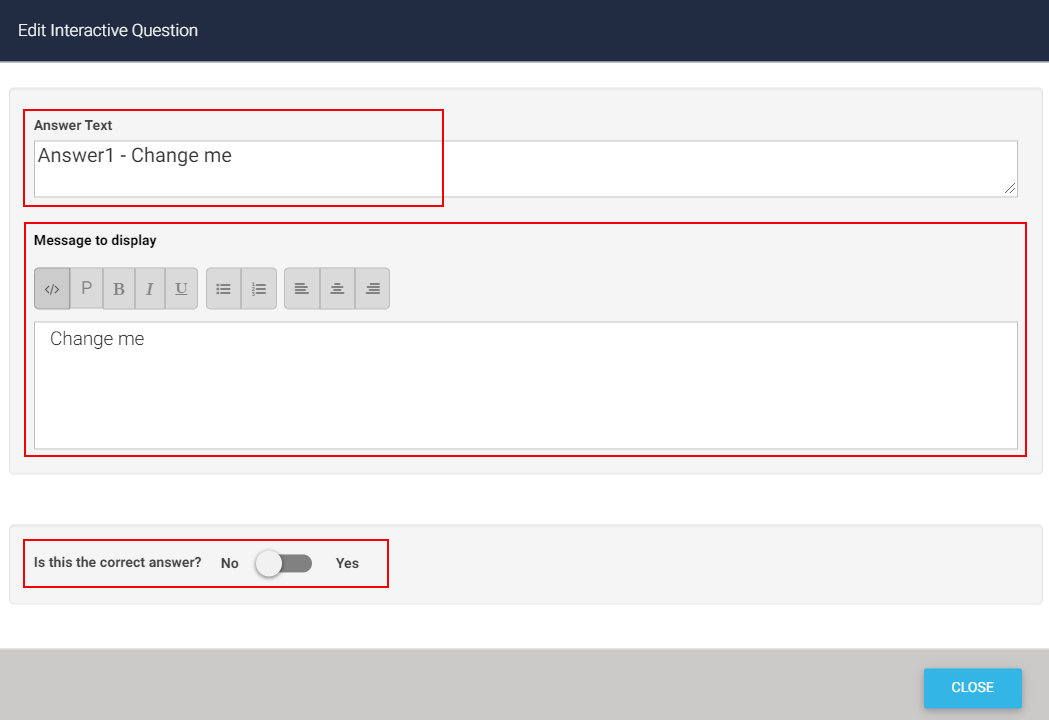Apply paragraph format with P button
Viewport: 1049px width, 720px height.
tap(86, 289)
